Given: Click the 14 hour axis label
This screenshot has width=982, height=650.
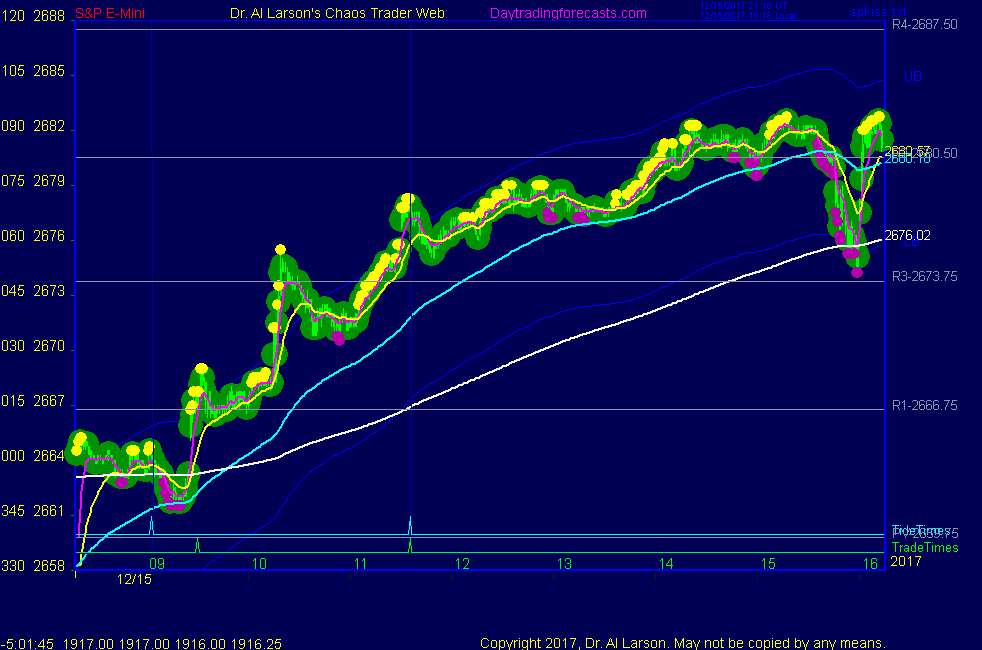Looking at the screenshot, I should pyautogui.click(x=666, y=564).
